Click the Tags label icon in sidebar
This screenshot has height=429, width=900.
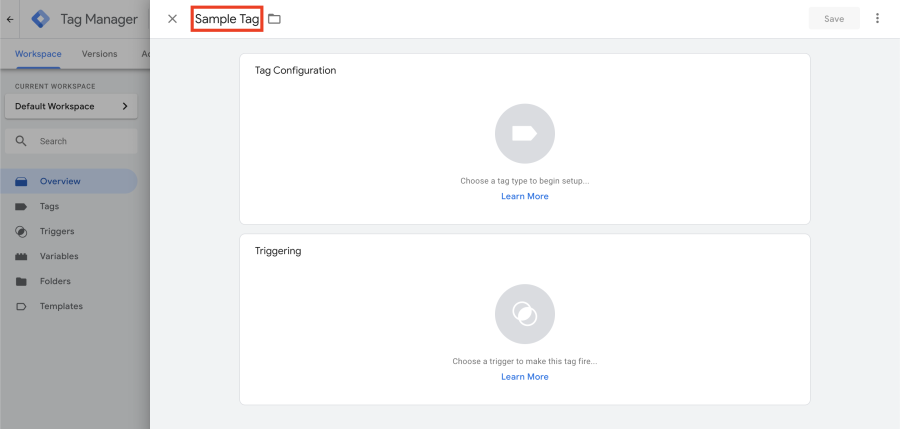pos(21,206)
